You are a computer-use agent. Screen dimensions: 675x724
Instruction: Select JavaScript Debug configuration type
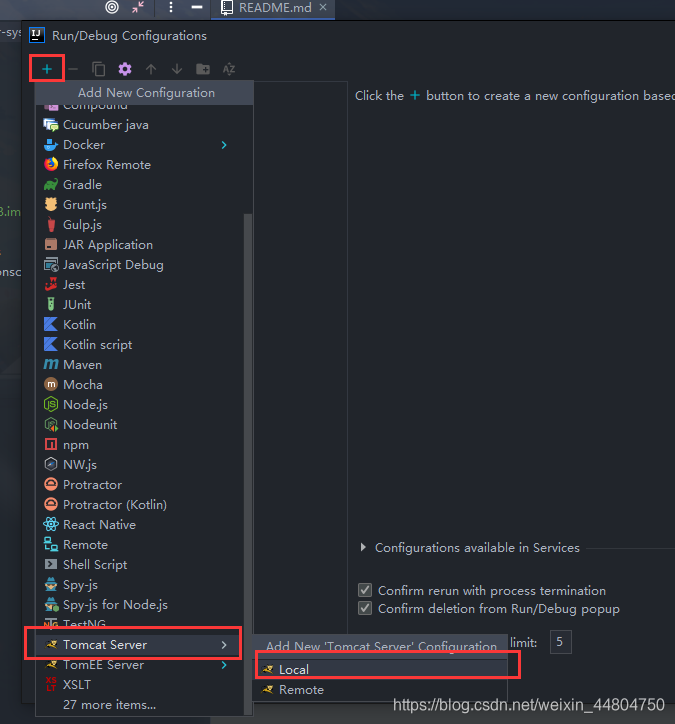click(x=139, y=265)
